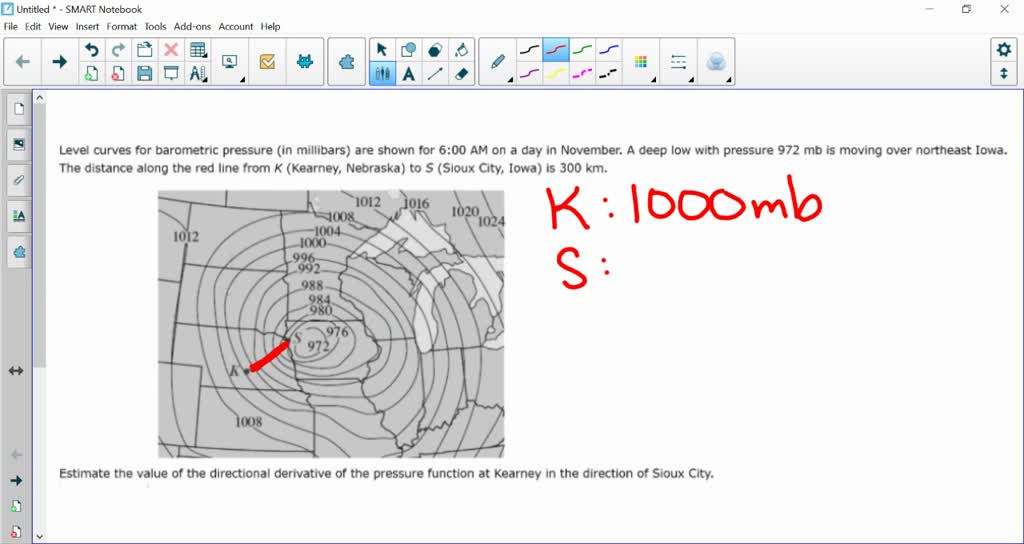The height and width of the screenshot is (544, 1024).
Task: Open the Insert menu
Action: (88, 27)
